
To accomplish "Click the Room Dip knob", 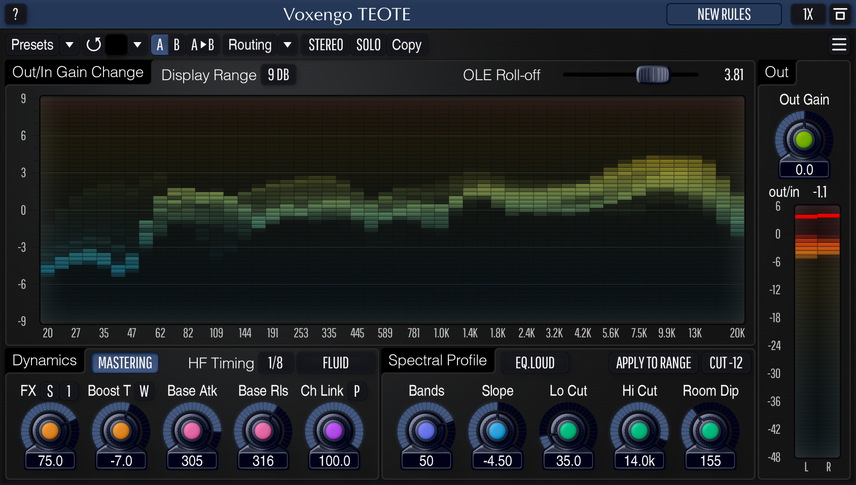I will click(x=710, y=431).
